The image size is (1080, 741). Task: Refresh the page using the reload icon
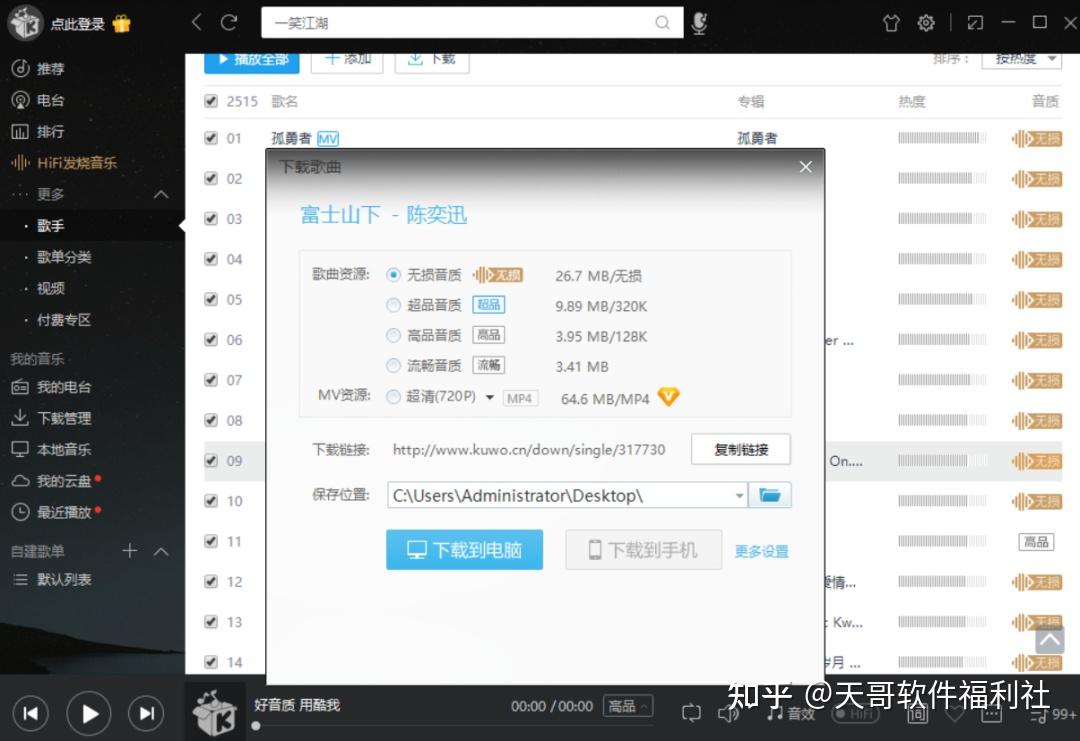(x=229, y=22)
